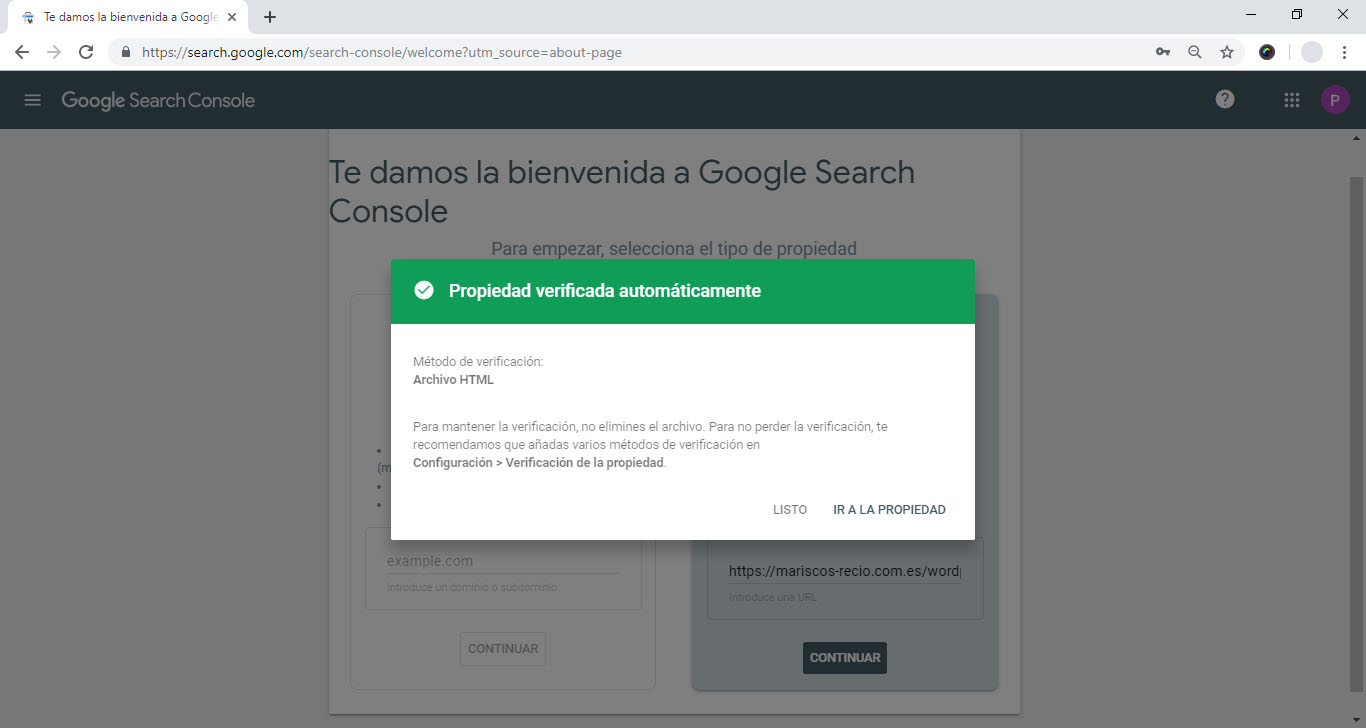The width and height of the screenshot is (1366, 728).
Task: Close the Search Console tab
Action: coord(232,17)
